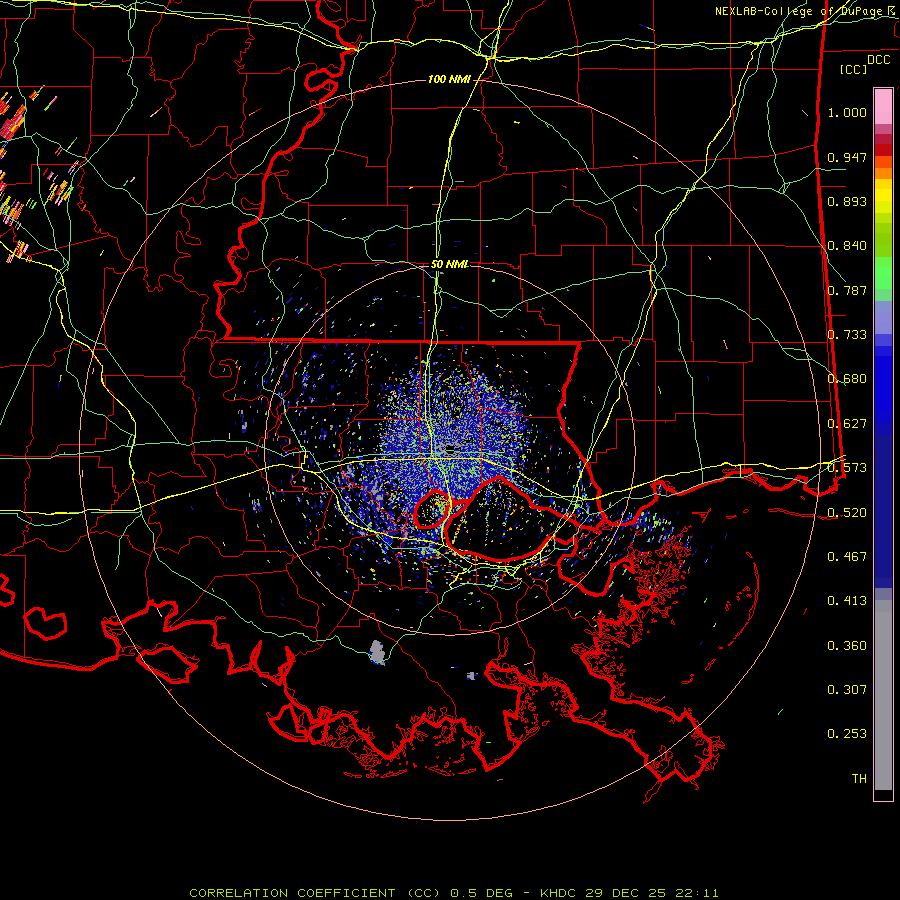Select the 0.893 scale value
Screen dimensions: 900x900
[847, 201]
